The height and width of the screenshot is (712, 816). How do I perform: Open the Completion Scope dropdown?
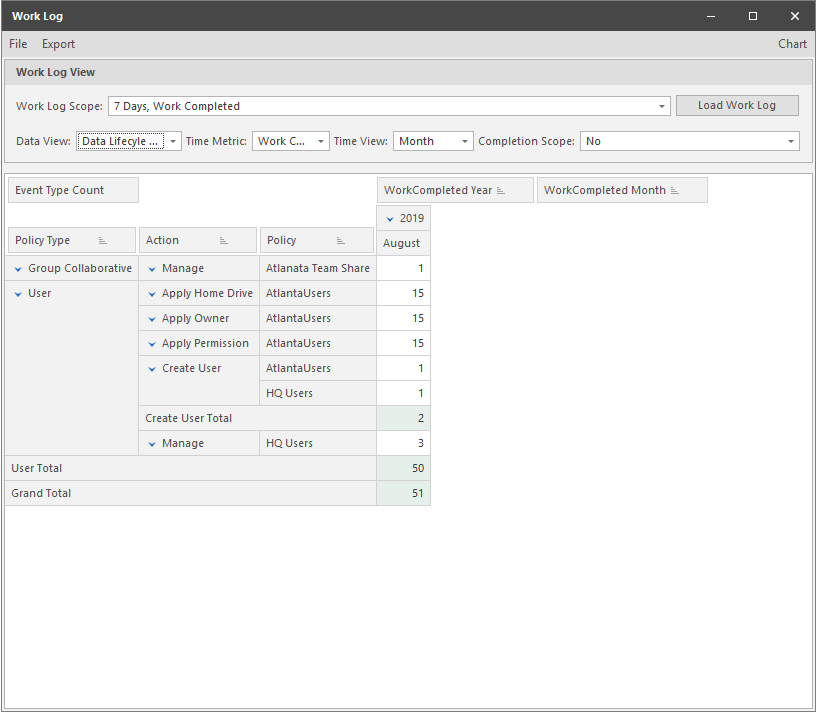click(791, 141)
